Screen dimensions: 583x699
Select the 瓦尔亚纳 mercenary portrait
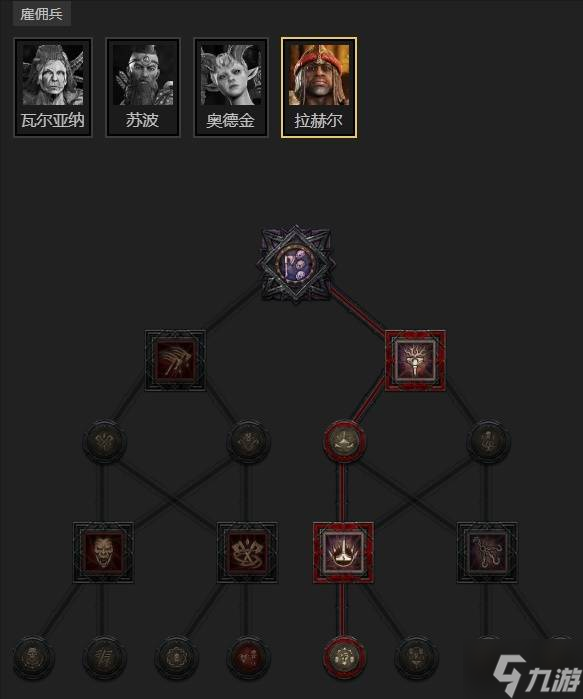pos(53,87)
